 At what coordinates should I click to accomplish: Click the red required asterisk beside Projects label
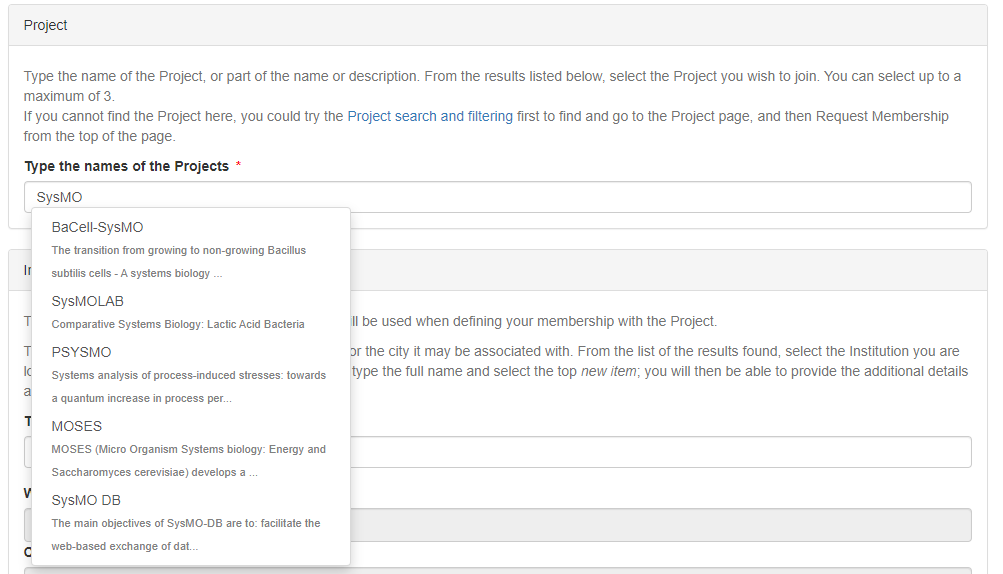tap(238, 166)
